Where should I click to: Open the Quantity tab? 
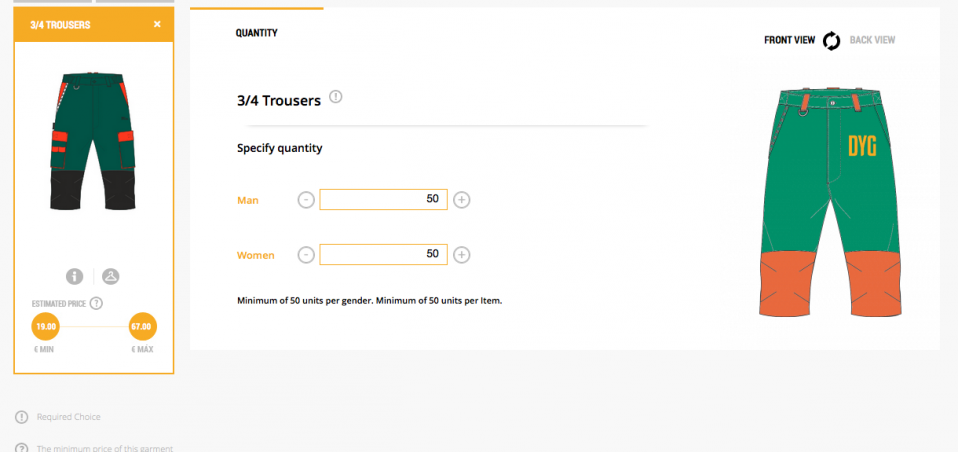coord(257,33)
